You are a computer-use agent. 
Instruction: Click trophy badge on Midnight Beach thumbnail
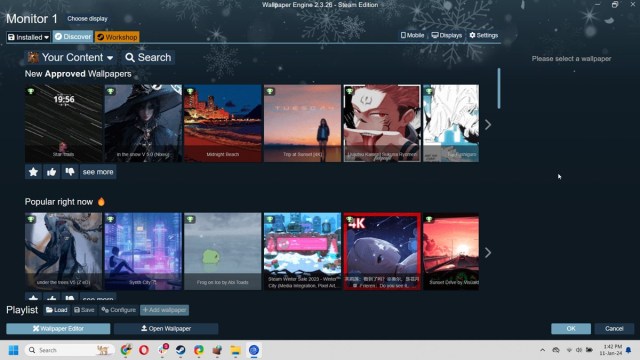point(190,91)
